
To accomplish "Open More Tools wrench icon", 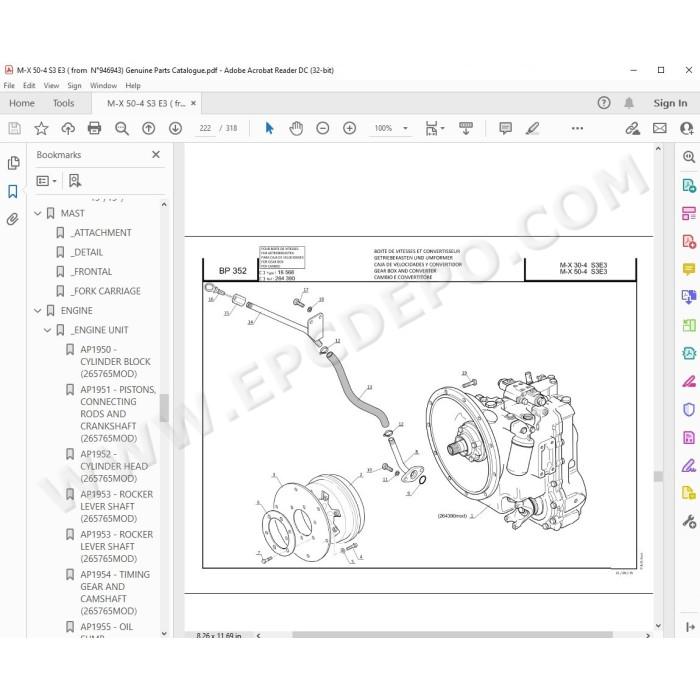I will [x=689, y=521].
